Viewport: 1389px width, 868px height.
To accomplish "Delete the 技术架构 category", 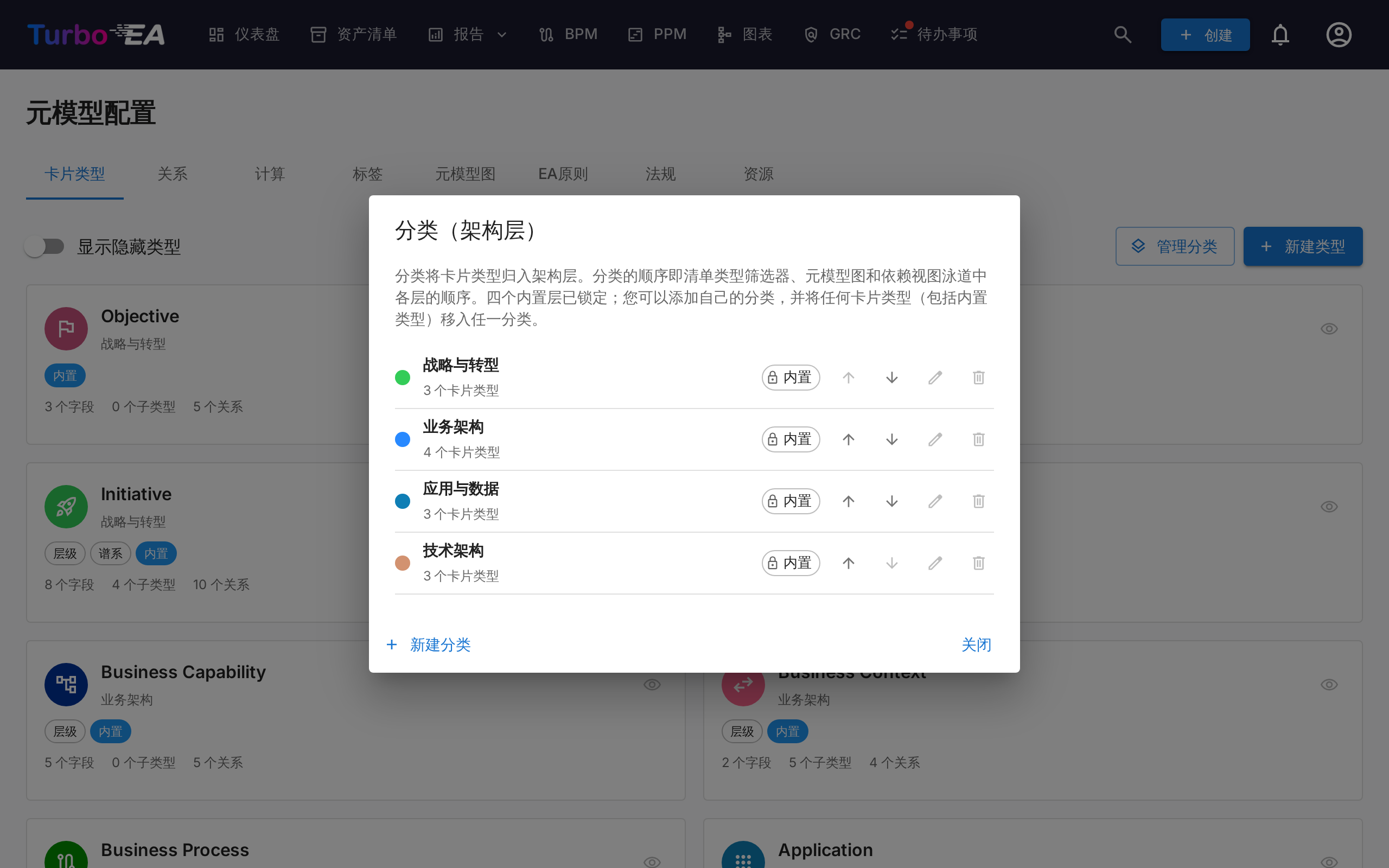I will [979, 563].
